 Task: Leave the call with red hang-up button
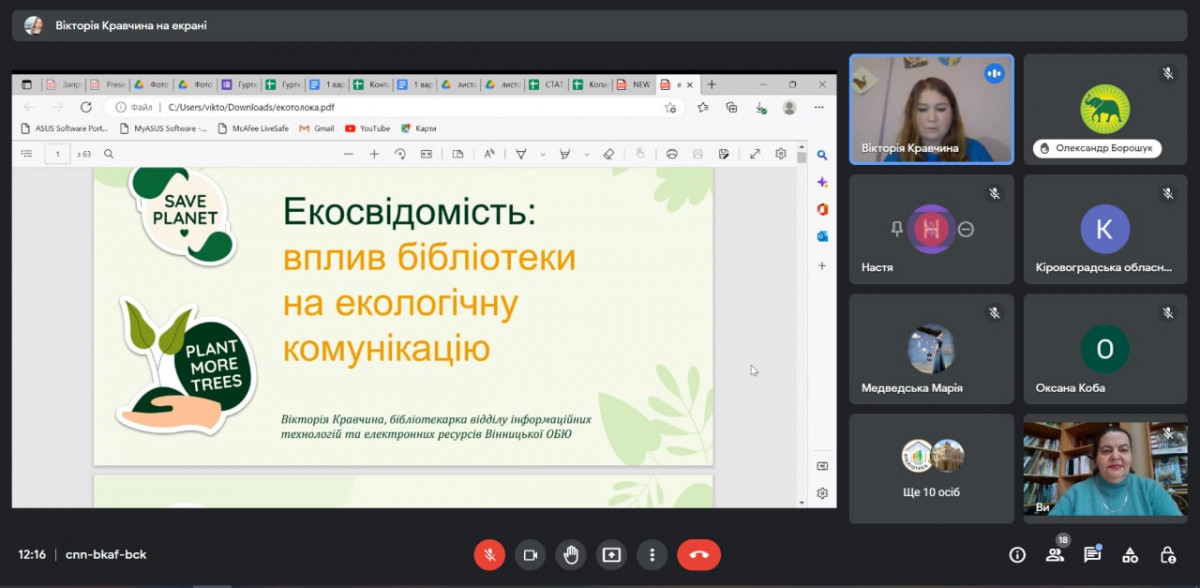tap(698, 555)
